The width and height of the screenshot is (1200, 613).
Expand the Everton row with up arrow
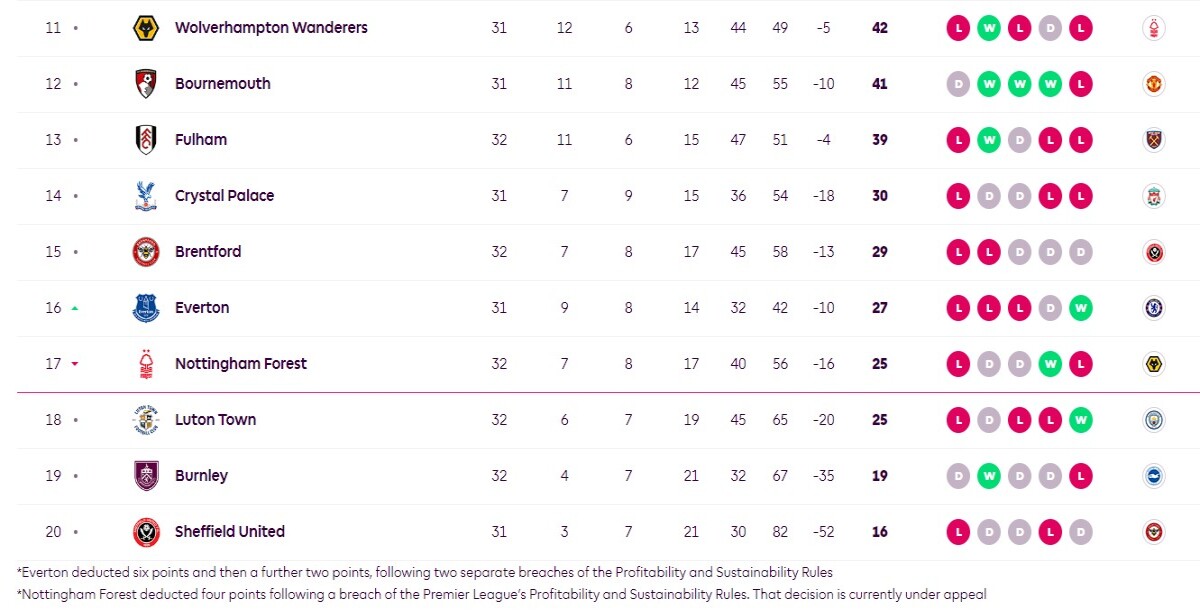(x=75, y=308)
